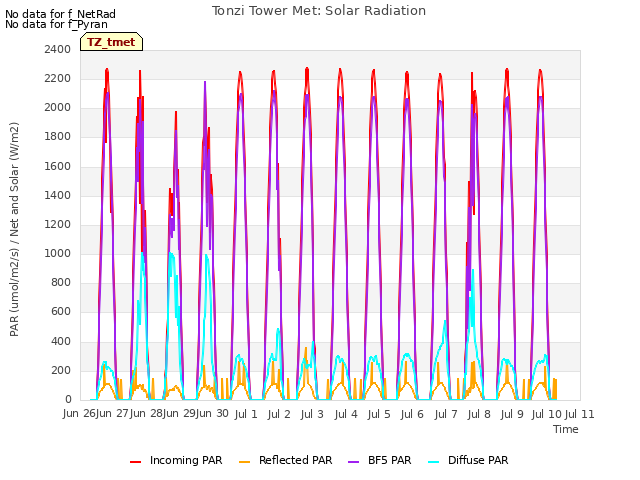This screenshot has width=640, height=480.
Task: Click the Jul 5 x-axis date label
Action: [x=379, y=414]
